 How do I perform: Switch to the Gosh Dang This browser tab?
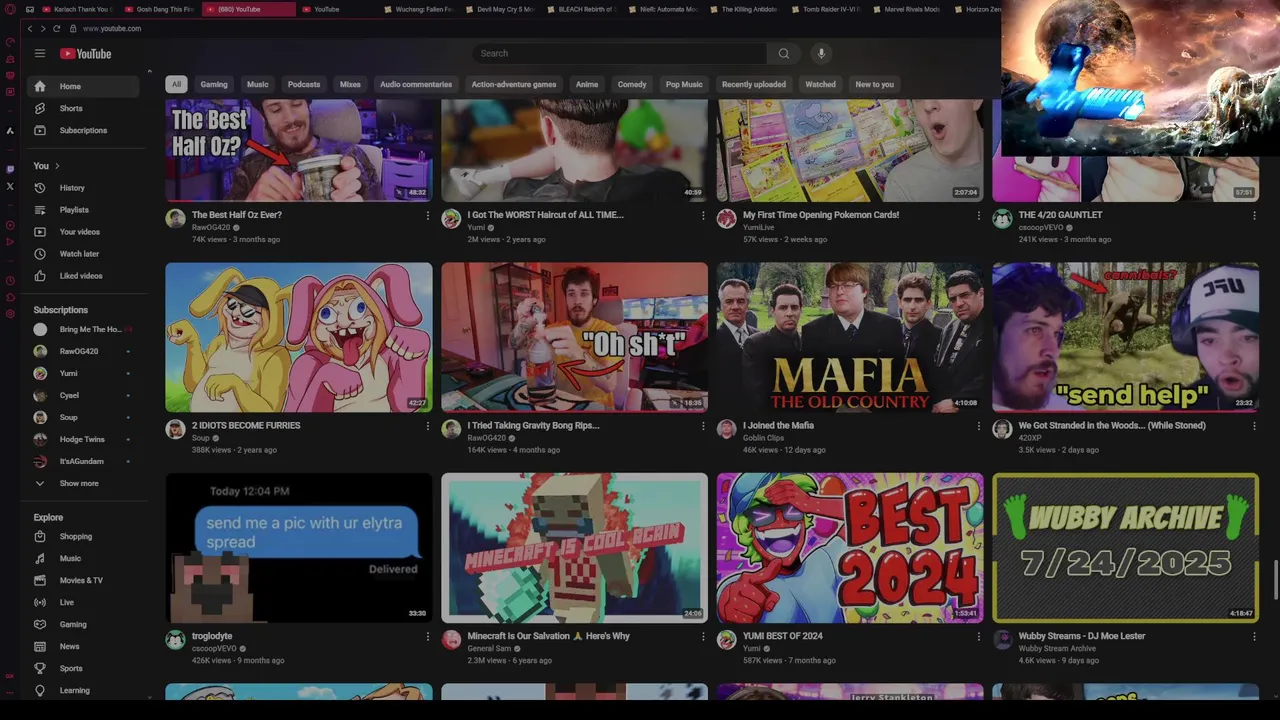pyautogui.click(x=160, y=9)
